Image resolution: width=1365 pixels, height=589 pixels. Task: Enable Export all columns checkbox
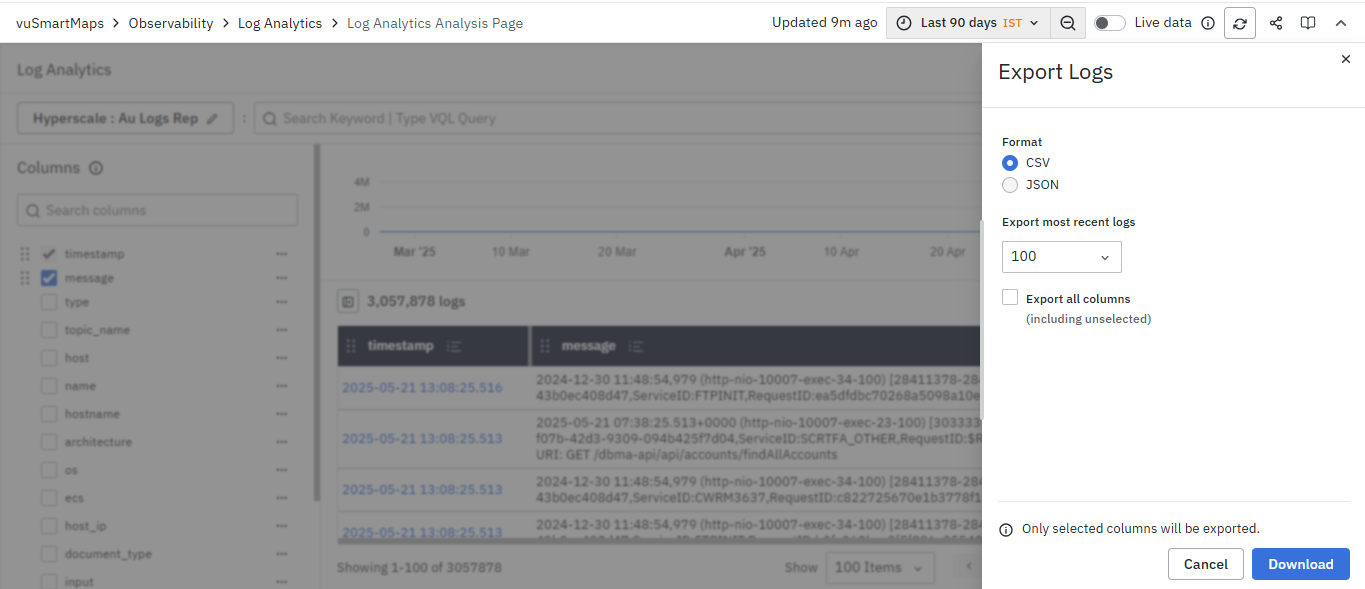[1010, 298]
